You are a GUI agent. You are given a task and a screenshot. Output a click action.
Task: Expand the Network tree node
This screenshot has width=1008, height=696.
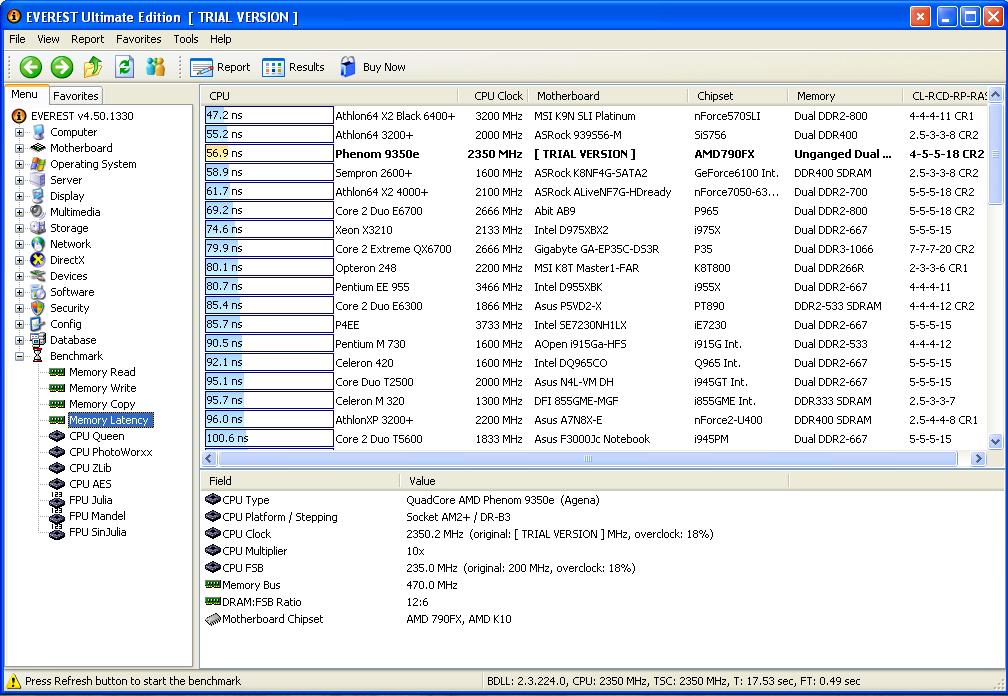click(x=19, y=244)
